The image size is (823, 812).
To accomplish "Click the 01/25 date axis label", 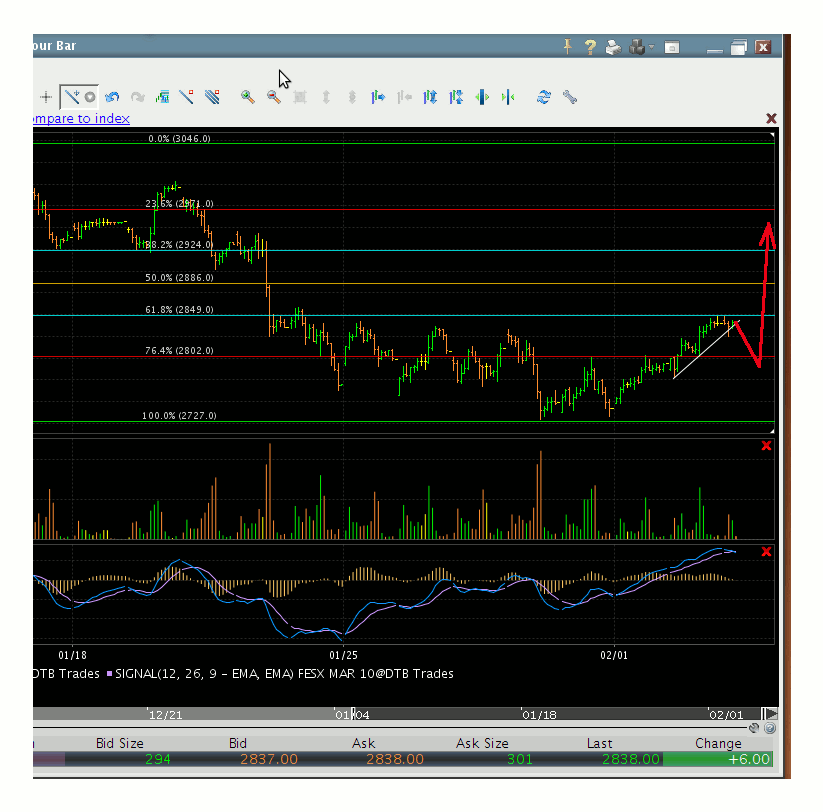I will tap(343, 655).
